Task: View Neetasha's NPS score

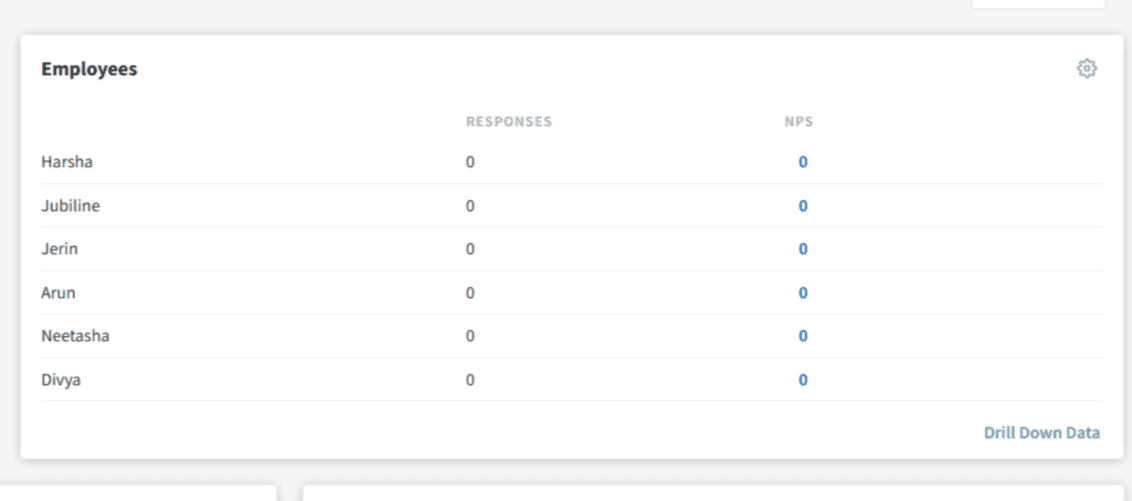Action: [803, 336]
